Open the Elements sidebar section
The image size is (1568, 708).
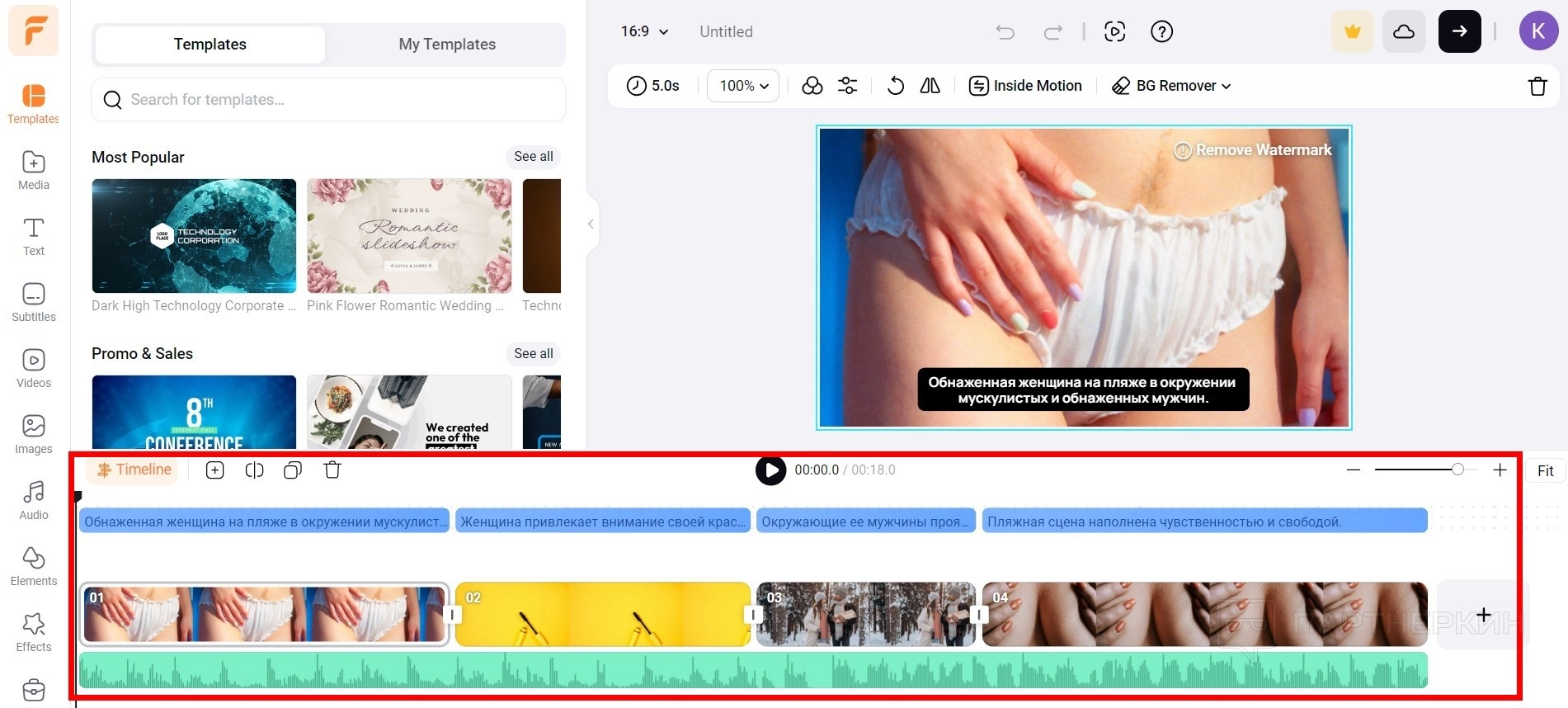33,566
